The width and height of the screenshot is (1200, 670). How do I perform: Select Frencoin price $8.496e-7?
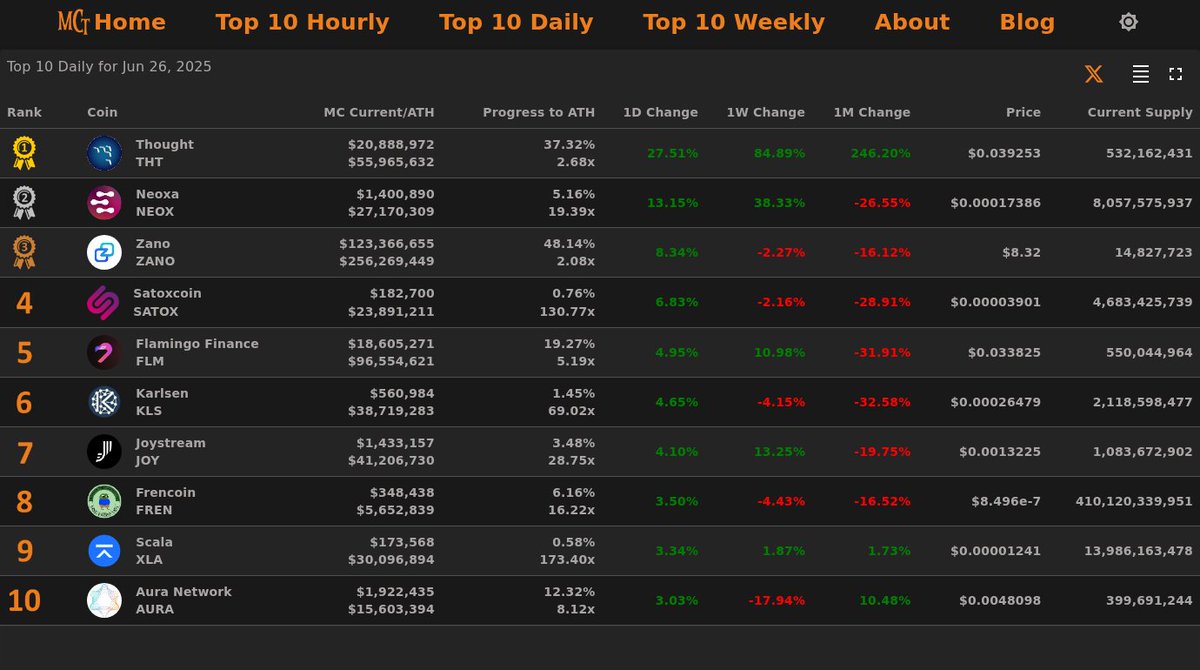(x=1006, y=501)
